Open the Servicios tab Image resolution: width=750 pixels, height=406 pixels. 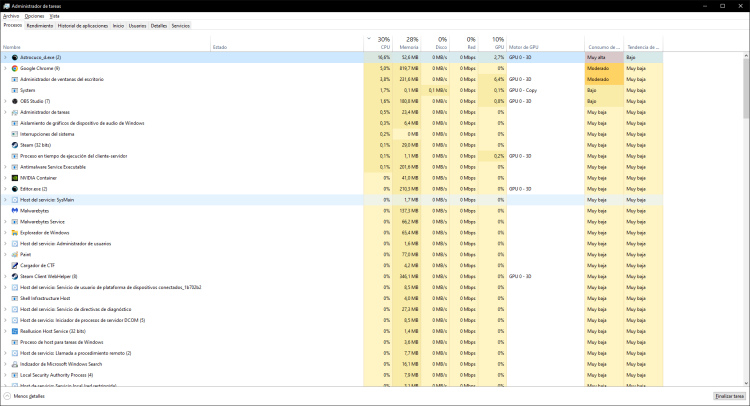point(180,25)
